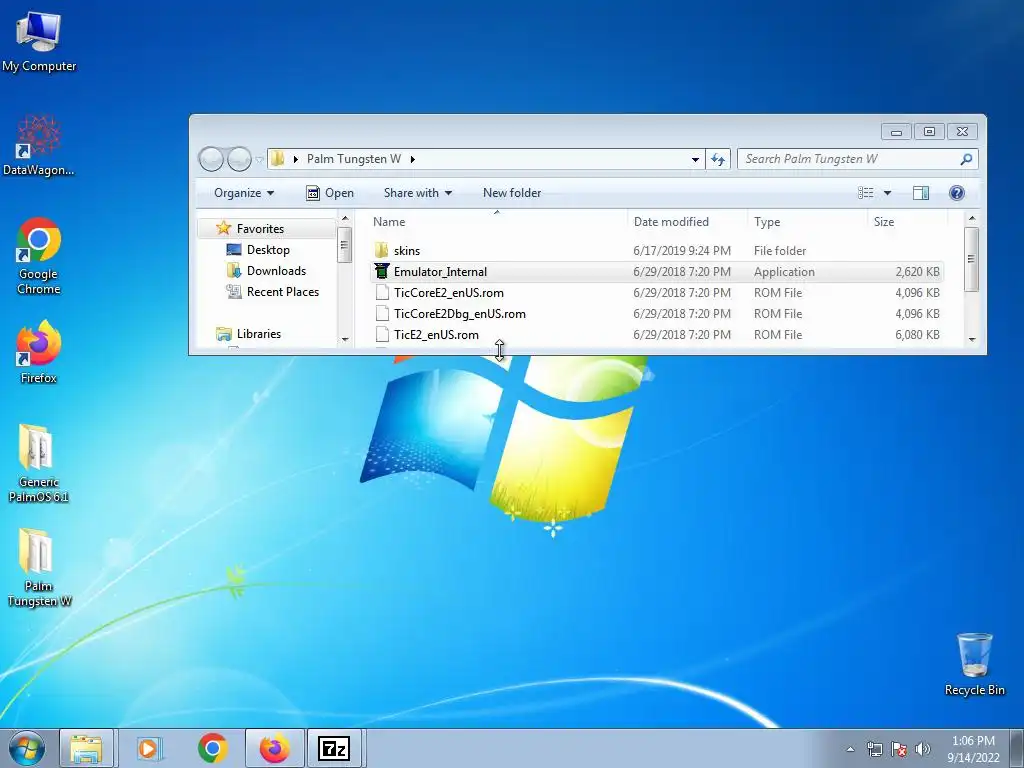Click Show desktop button at taskbar end
This screenshot has width=1024, height=768.
[1017, 748]
